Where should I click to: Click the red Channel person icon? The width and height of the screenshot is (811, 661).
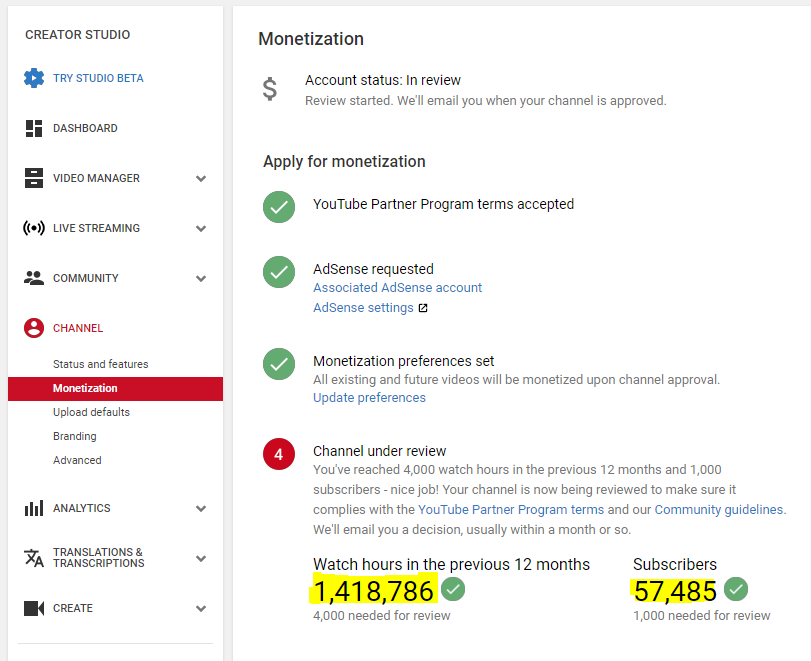coord(34,328)
